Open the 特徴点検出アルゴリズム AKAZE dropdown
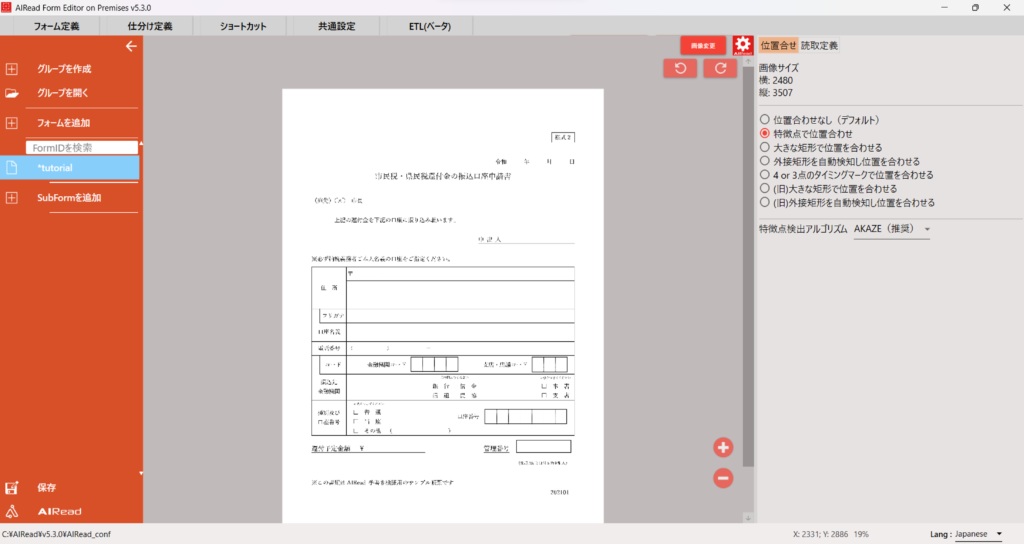Screen dimensions: 1024x544 pyautogui.click(x=891, y=230)
